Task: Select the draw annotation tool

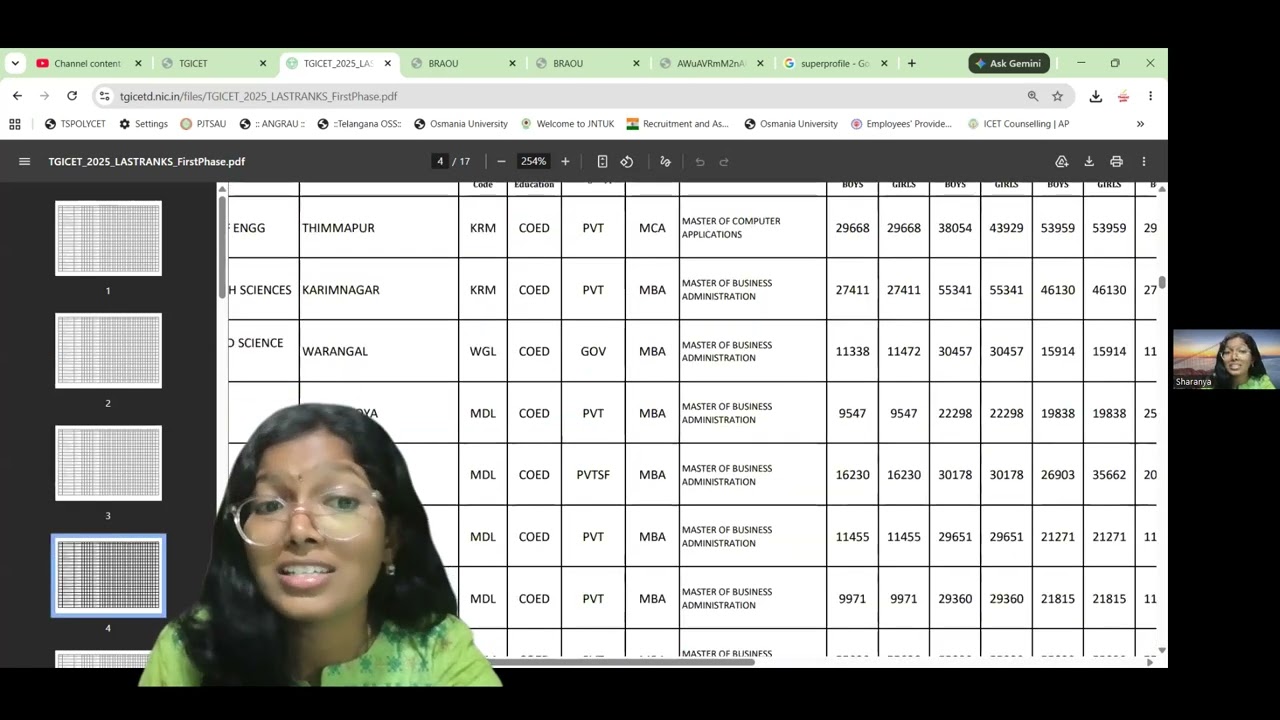Action: click(x=665, y=162)
